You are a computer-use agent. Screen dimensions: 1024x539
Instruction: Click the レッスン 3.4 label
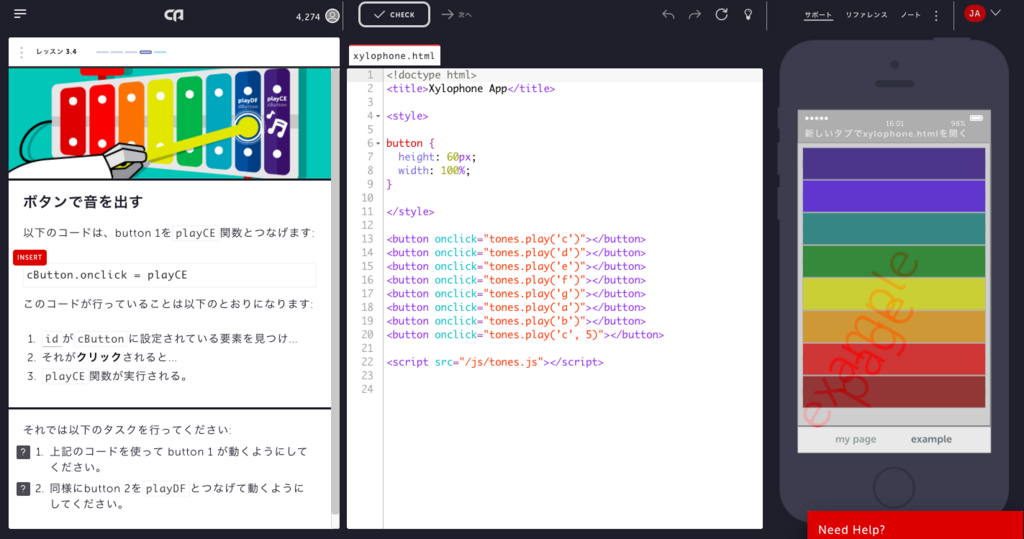[x=56, y=52]
